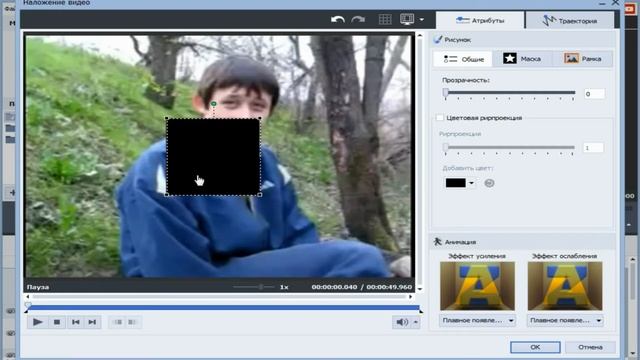Image resolution: width=640 pixels, height=360 pixels.
Task: Click the volume speaker icon
Action: 402,322
